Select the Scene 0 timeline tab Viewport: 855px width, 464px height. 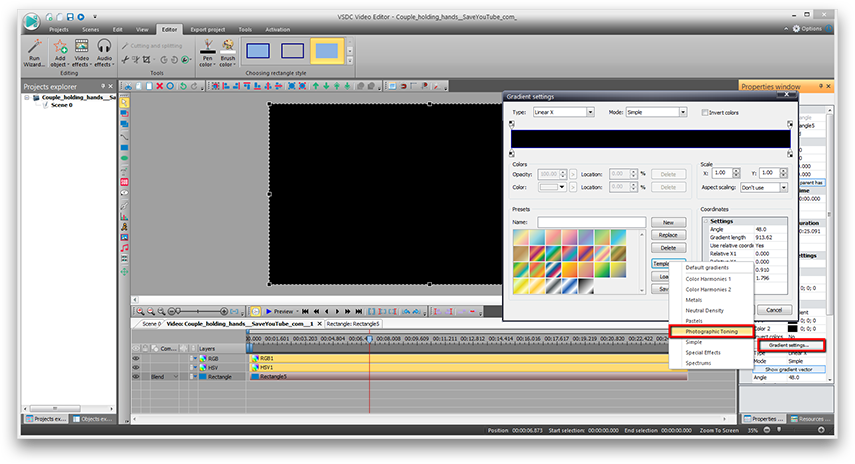150,324
